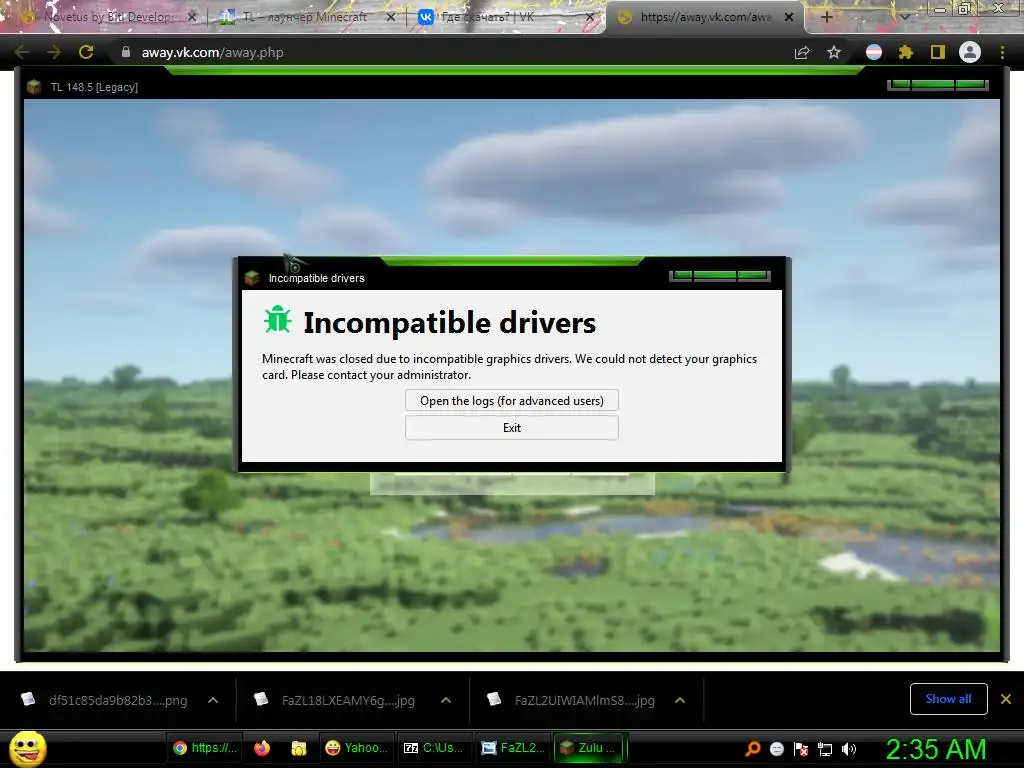Click the magnifier tray icon
Viewport: 1024px width, 768px height.
753,748
